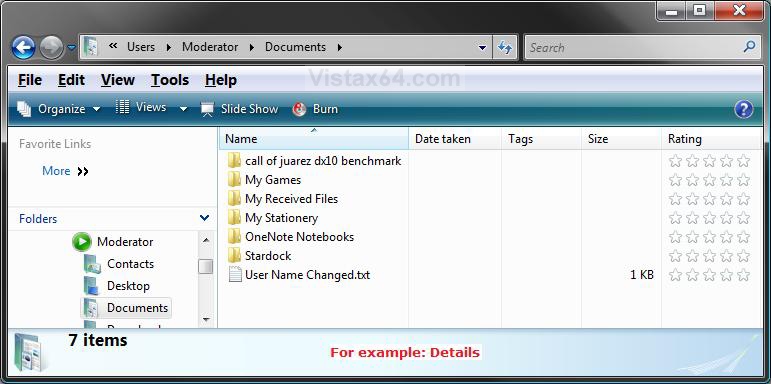Click the Burn toolbar button
The width and height of the screenshot is (771, 384).
coord(315,109)
